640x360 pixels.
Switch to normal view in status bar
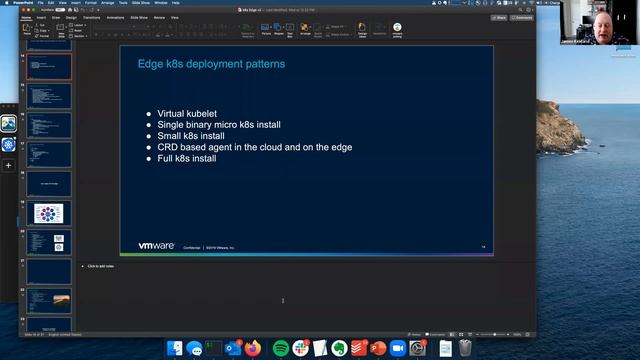point(451,335)
